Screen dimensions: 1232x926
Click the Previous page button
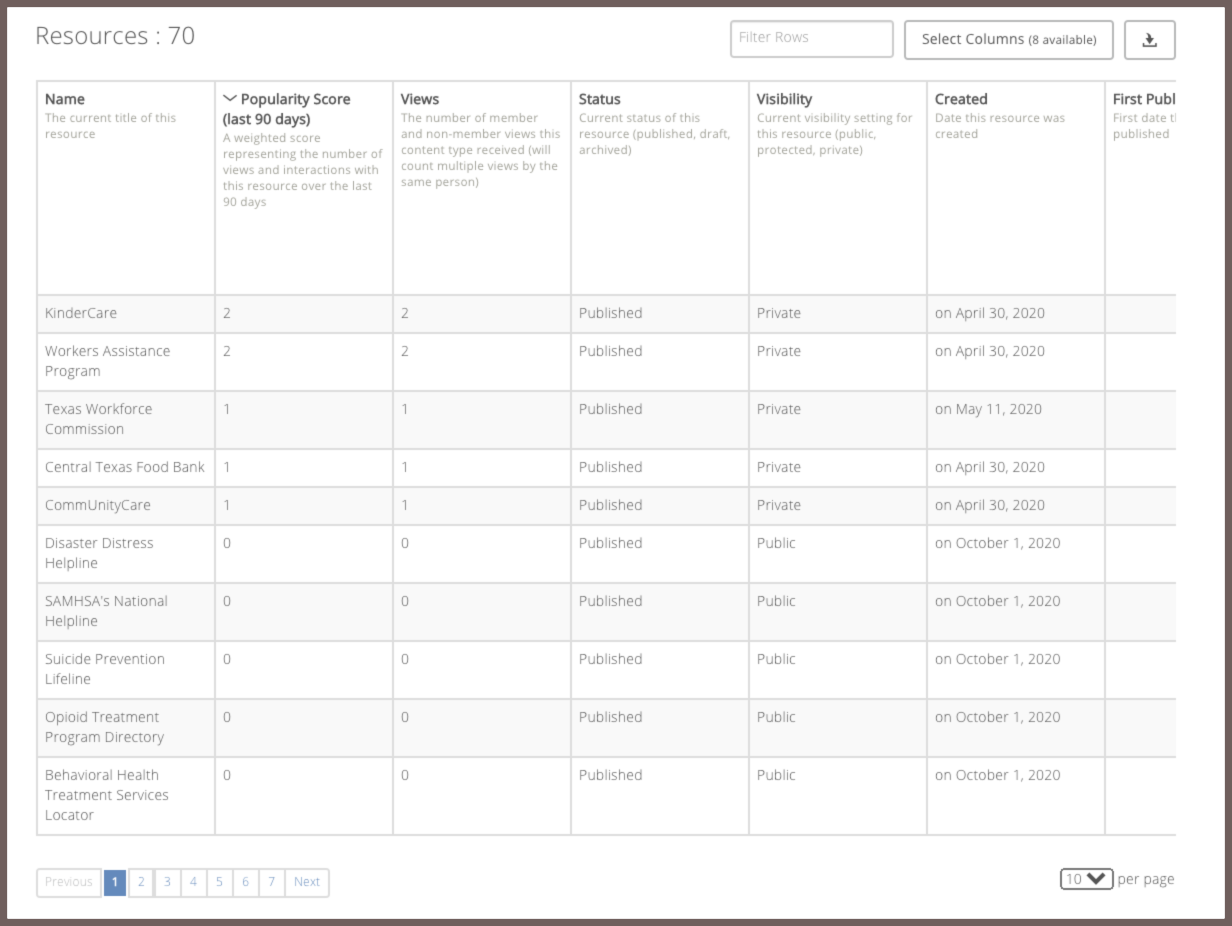(x=69, y=882)
